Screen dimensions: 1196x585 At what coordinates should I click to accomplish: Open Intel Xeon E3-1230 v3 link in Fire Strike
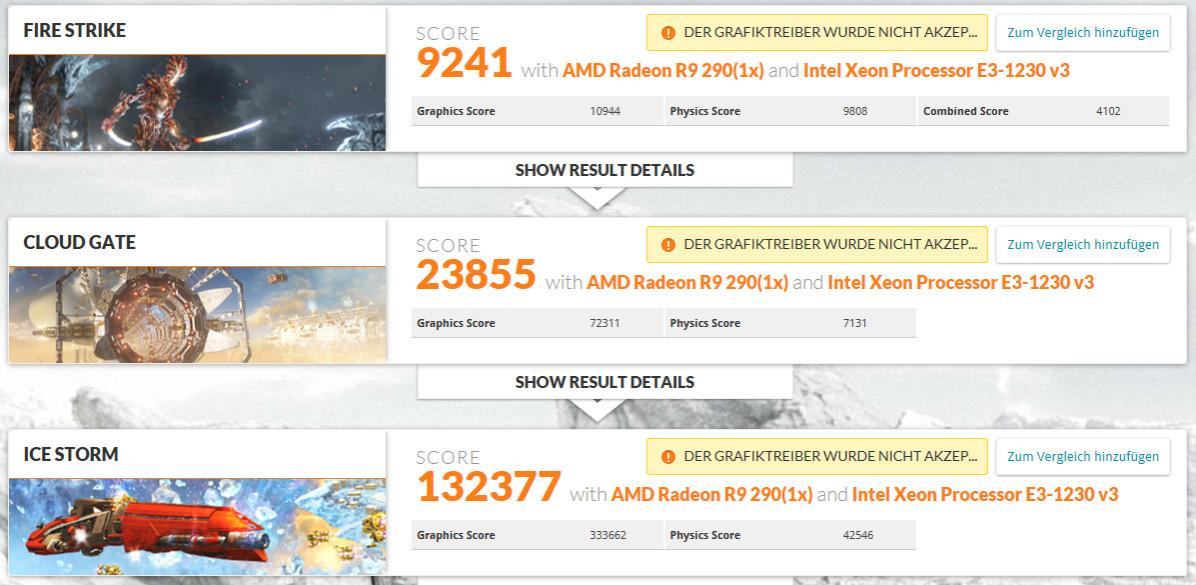click(937, 71)
